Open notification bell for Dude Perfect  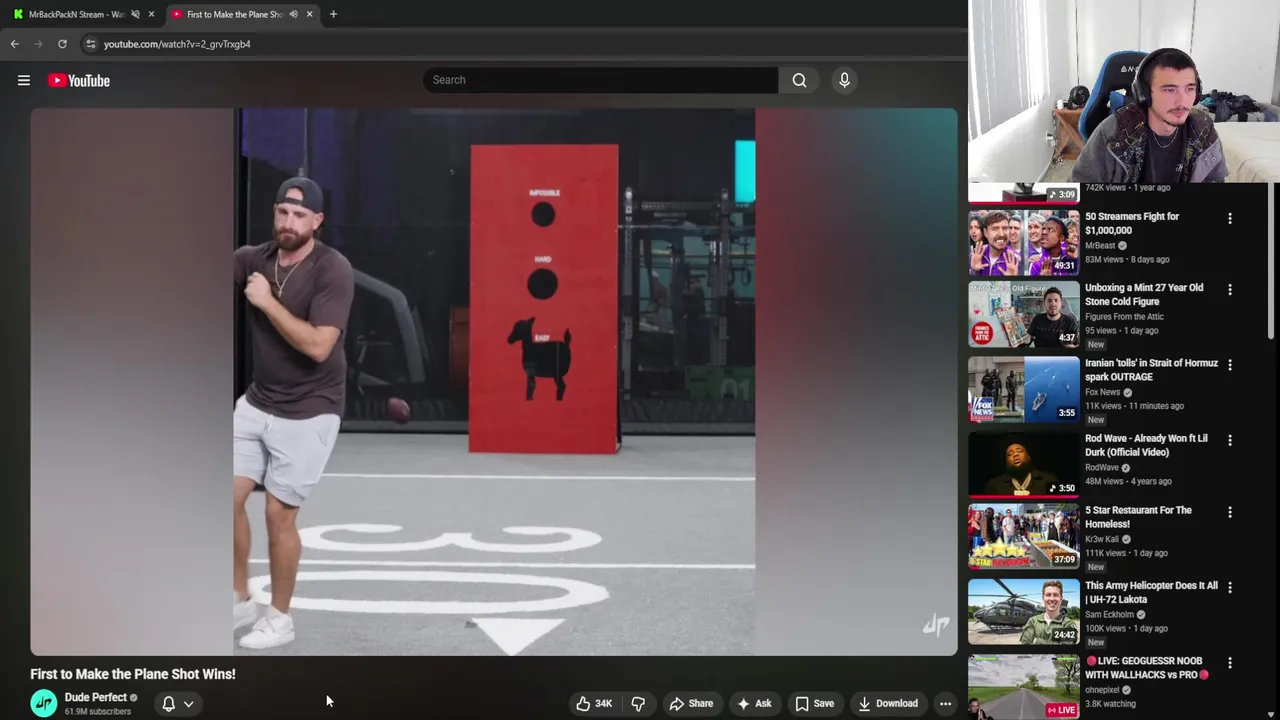[168, 703]
